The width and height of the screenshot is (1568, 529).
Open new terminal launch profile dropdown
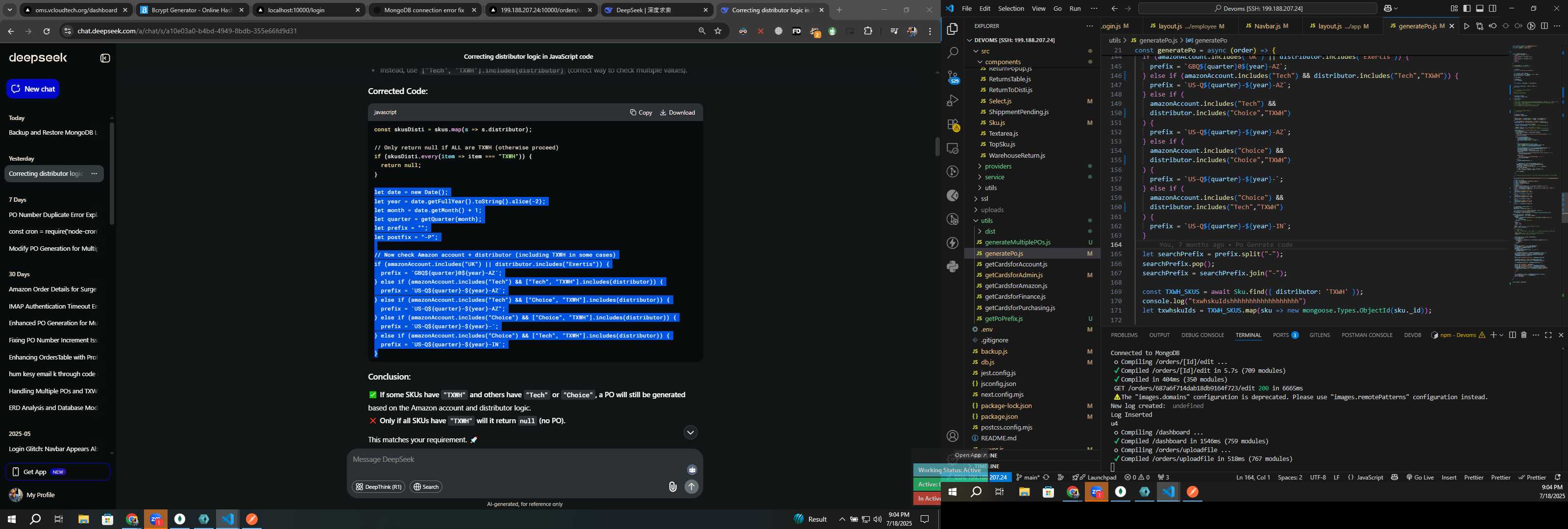[x=1501, y=335]
